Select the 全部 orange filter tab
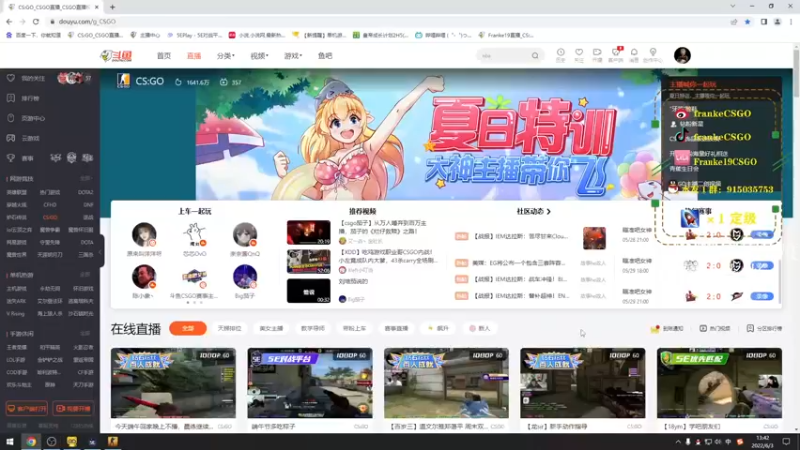Image resolution: width=800 pixels, height=450 pixels. 188,328
